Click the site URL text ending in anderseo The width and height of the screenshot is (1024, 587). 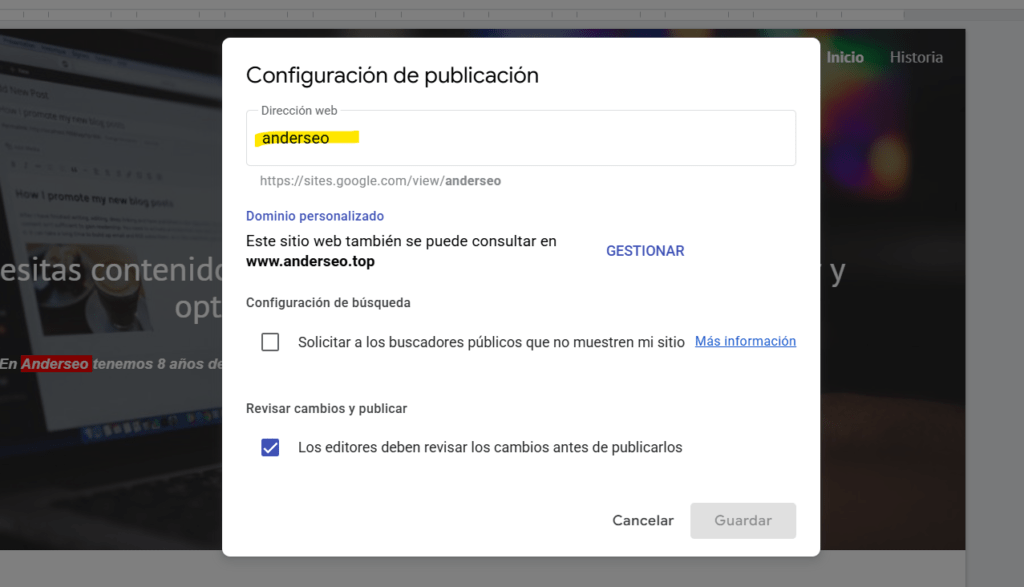coord(380,181)
